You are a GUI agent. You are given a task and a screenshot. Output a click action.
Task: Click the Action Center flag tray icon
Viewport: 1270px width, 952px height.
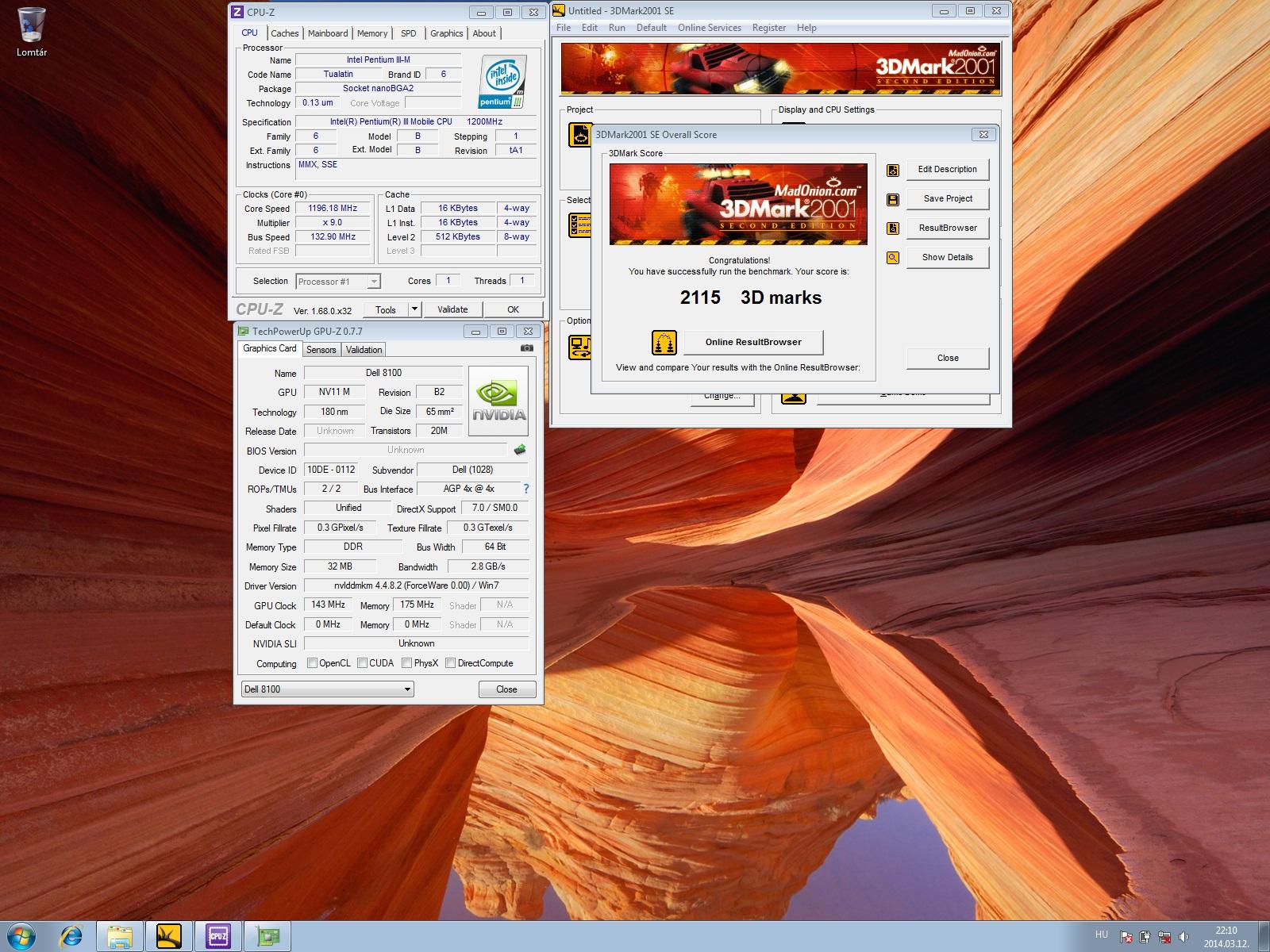point(1126,937)
